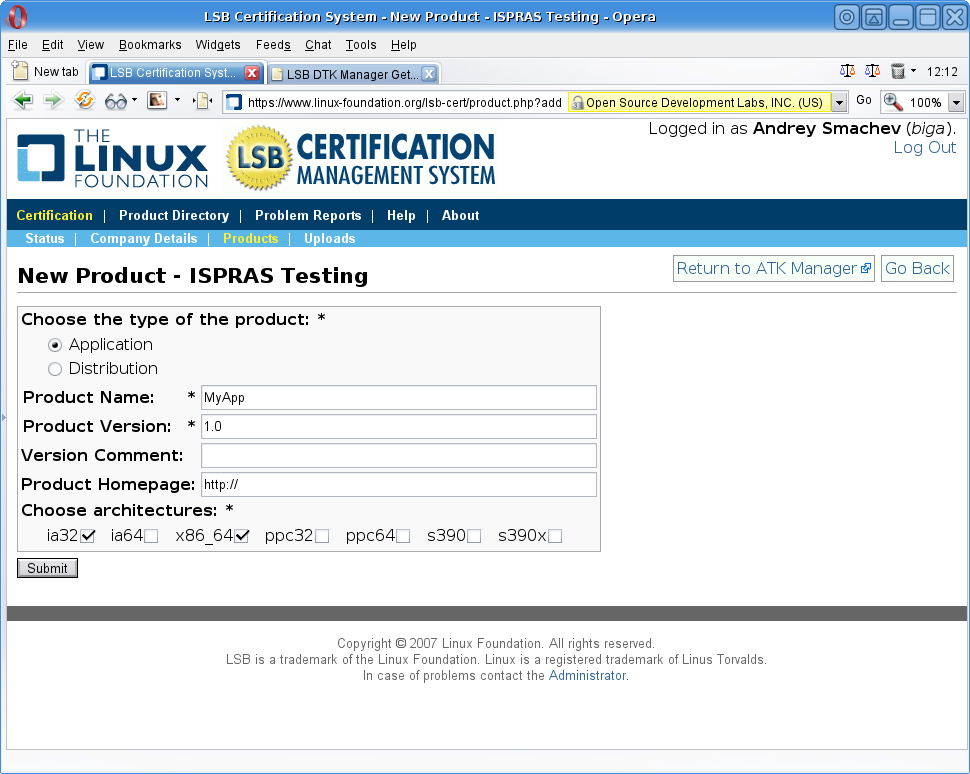The image size is (970, 774).
Task: Click the Submit button
Action: [47, 568]
